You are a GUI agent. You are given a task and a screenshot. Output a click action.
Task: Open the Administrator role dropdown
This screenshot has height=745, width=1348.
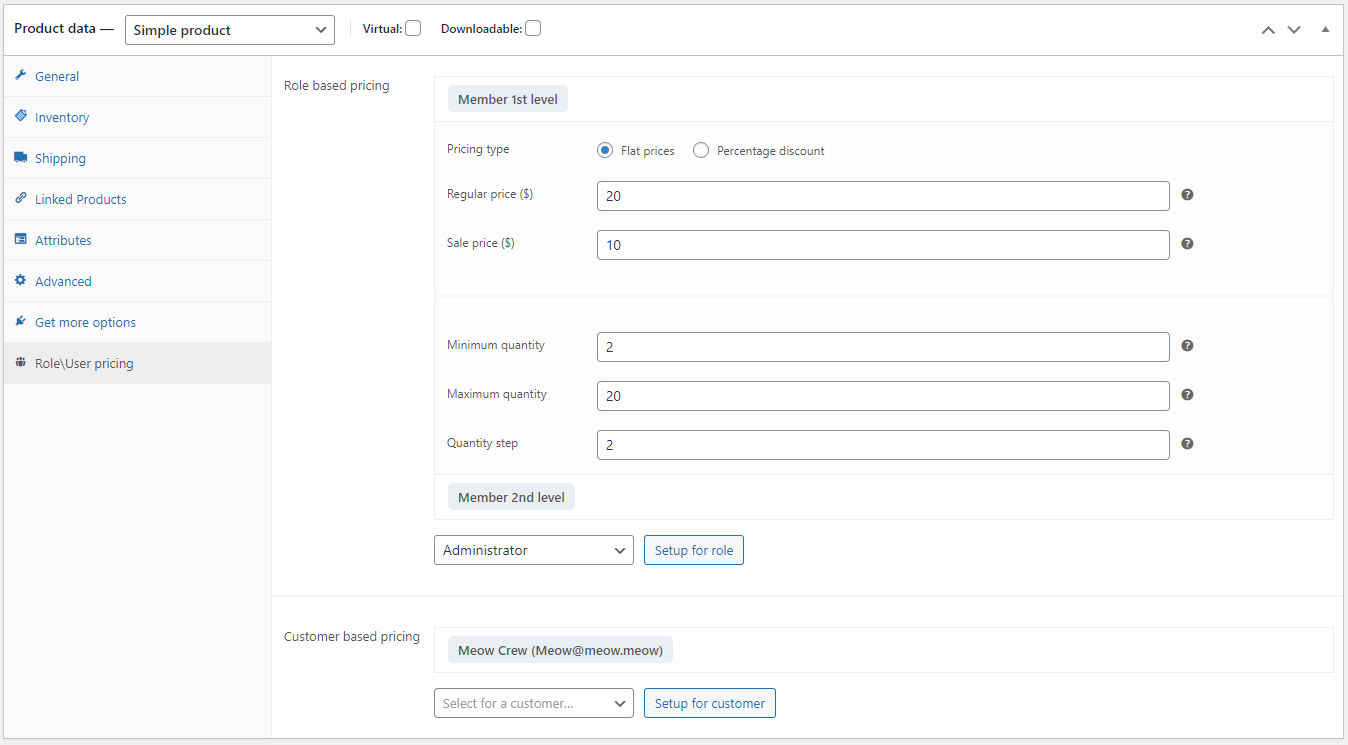[x=534, y=550]
